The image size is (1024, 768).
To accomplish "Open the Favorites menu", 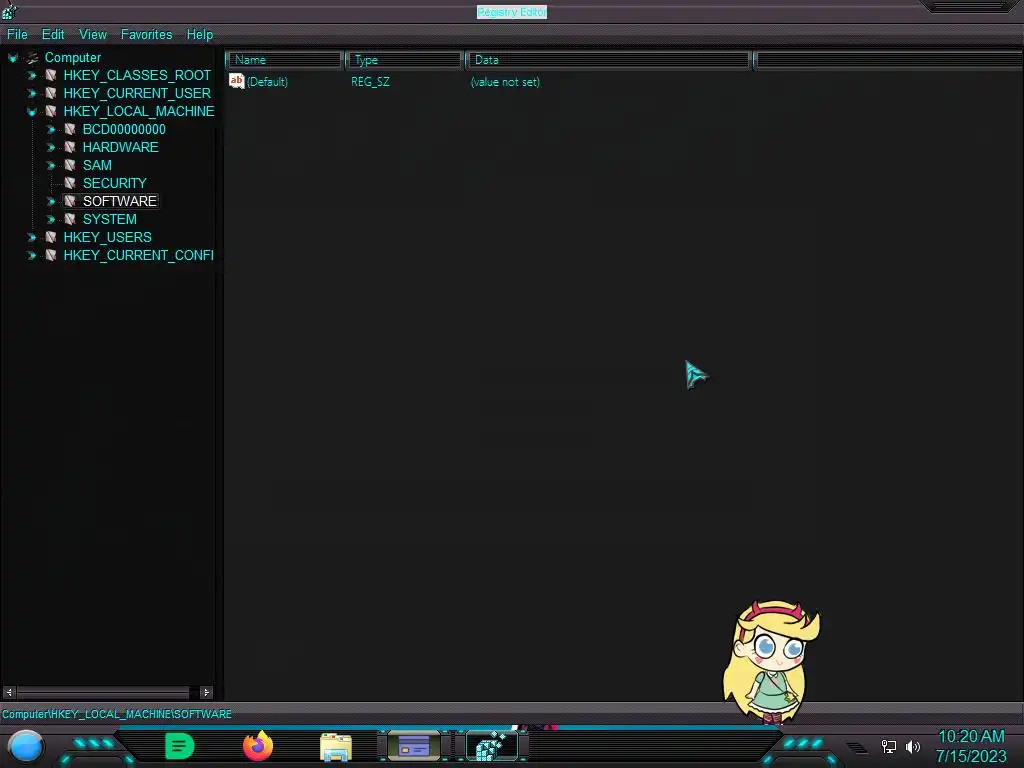I will tap(146, 35).
